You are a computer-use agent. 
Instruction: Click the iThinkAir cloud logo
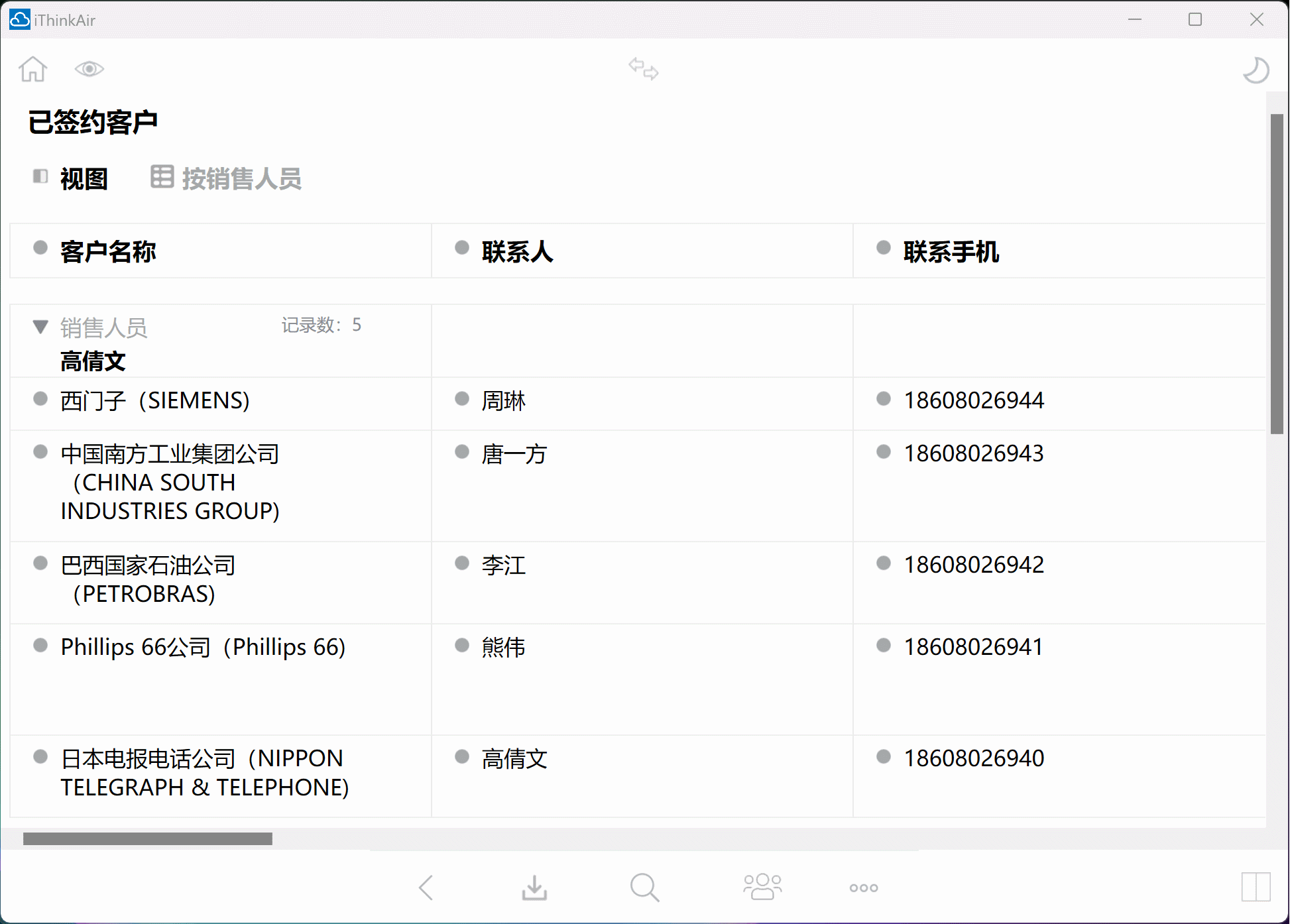coord(20,20)
